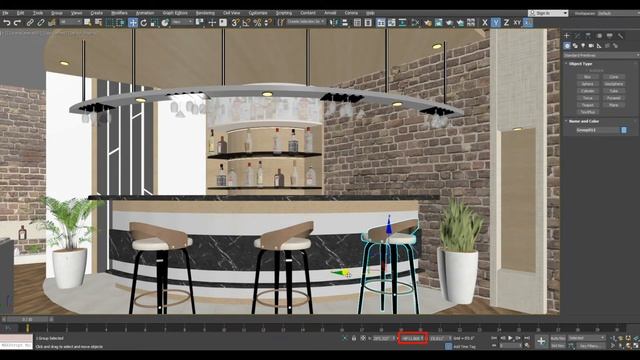Open the Rendering menu
Screen dimensions: 640x360
pyautogui.click(x=205, y=13)
